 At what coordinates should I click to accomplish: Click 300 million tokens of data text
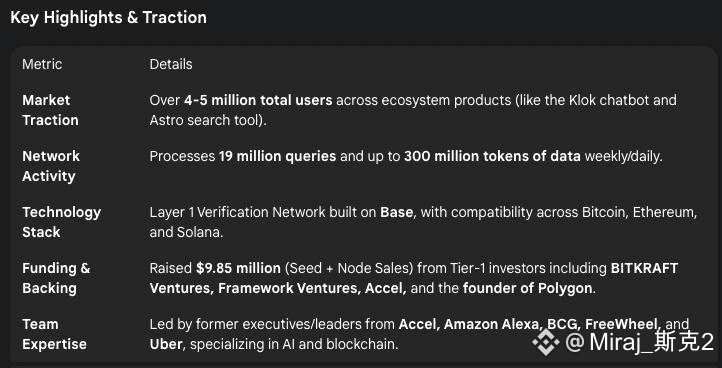[492, 156]
